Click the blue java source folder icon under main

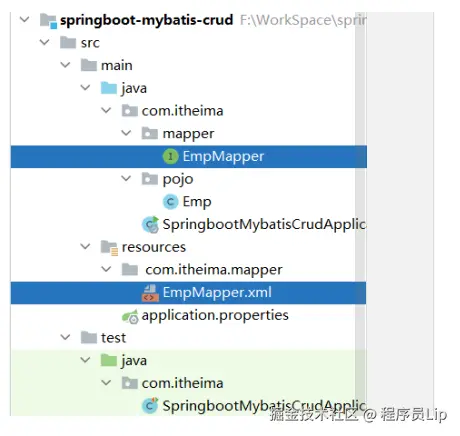point(109,88)
